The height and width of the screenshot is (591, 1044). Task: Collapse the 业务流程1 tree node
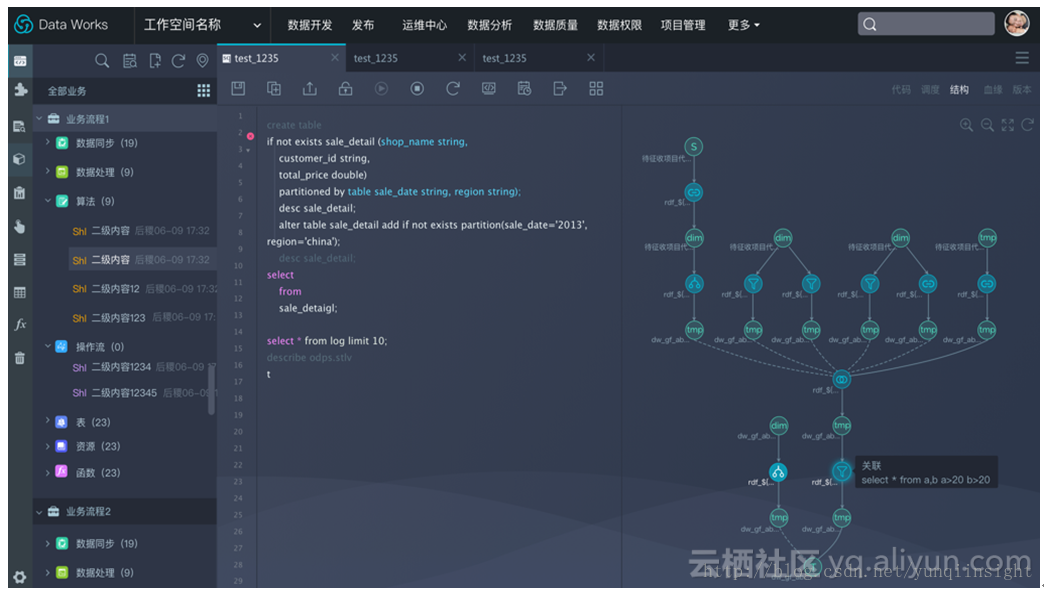(x=39, y=118)
